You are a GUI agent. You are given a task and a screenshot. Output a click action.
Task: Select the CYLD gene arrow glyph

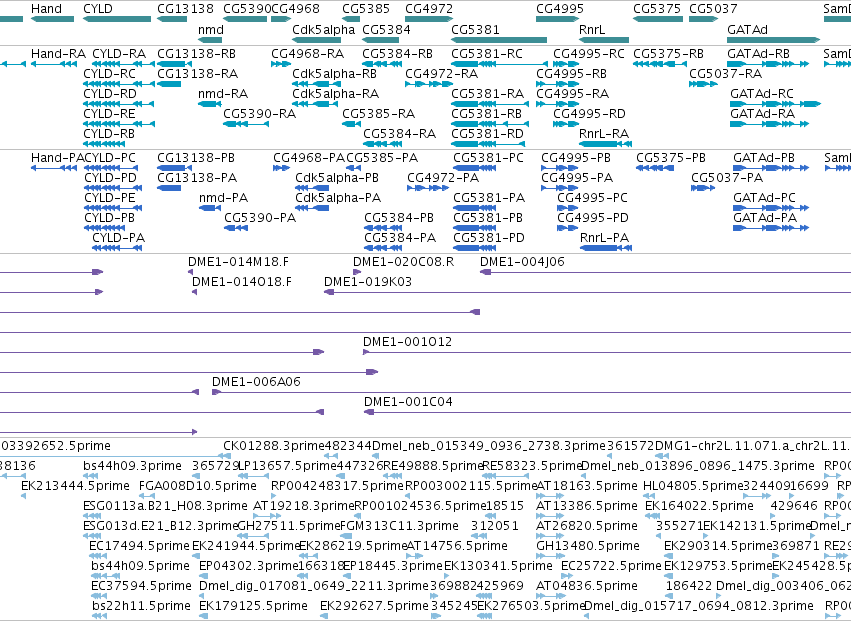coord(117,20)
